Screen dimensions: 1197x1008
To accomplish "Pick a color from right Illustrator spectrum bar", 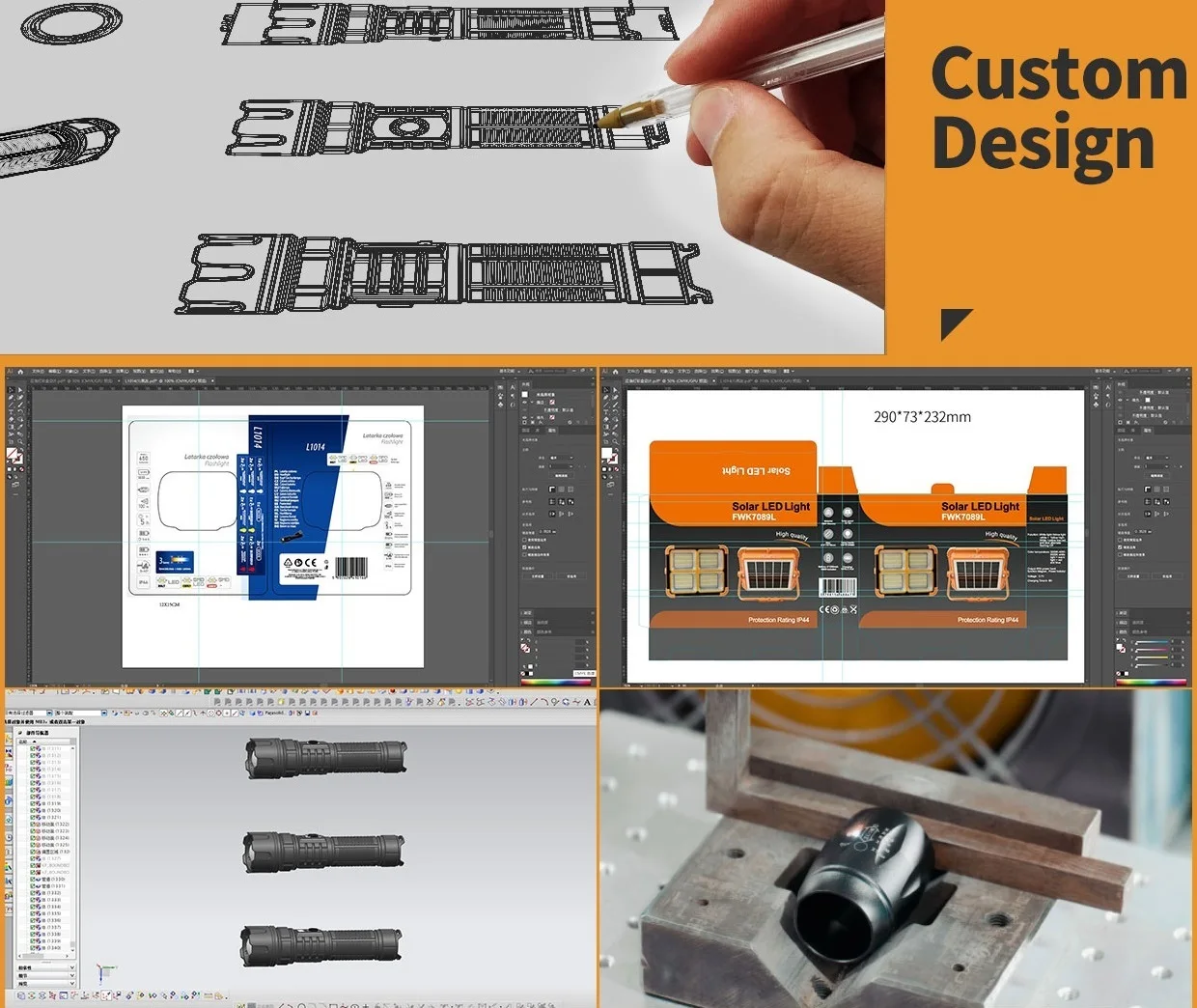I will click(x=1153, y=682).
